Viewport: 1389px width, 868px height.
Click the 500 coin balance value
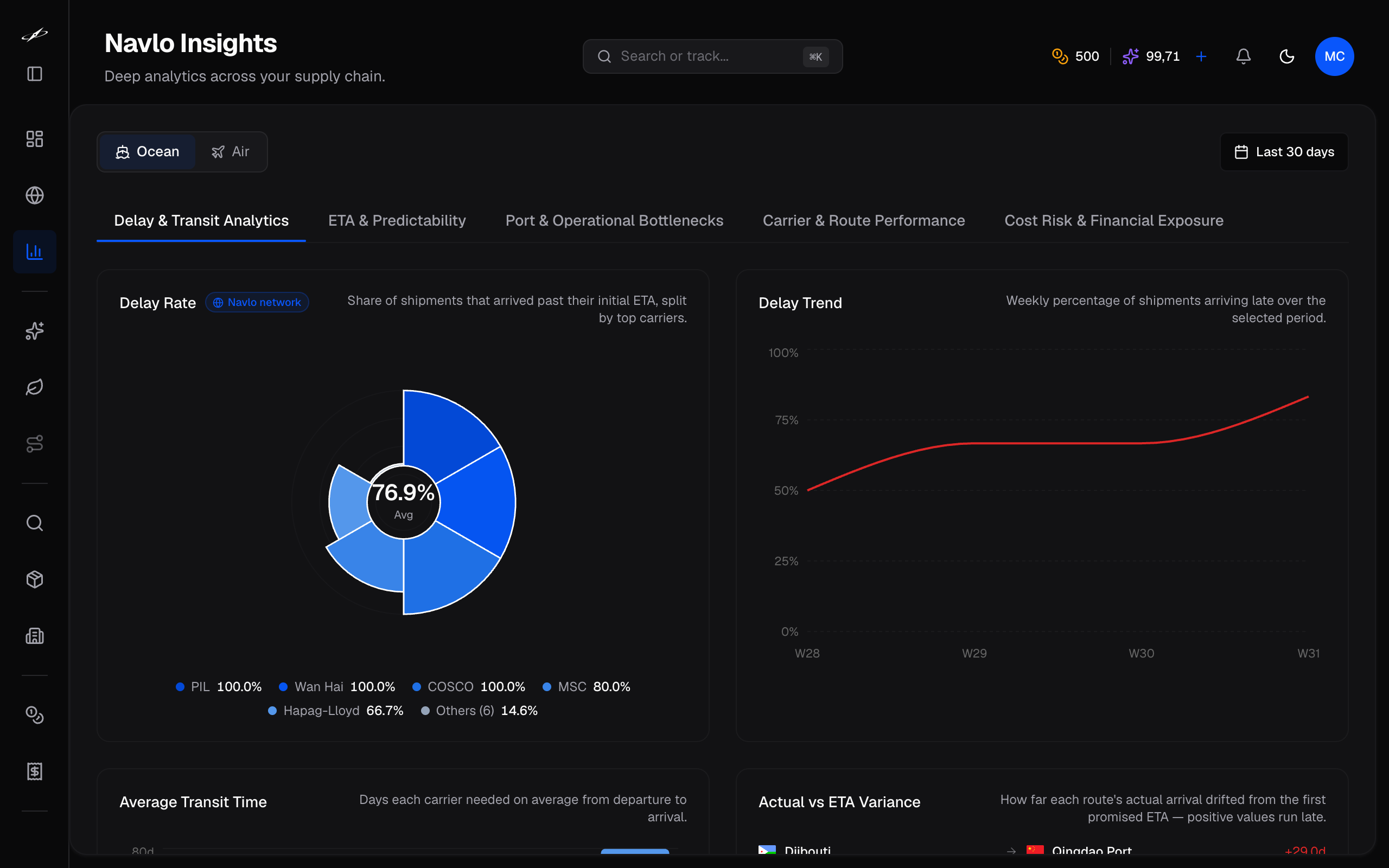click(x=1087, y=56)
